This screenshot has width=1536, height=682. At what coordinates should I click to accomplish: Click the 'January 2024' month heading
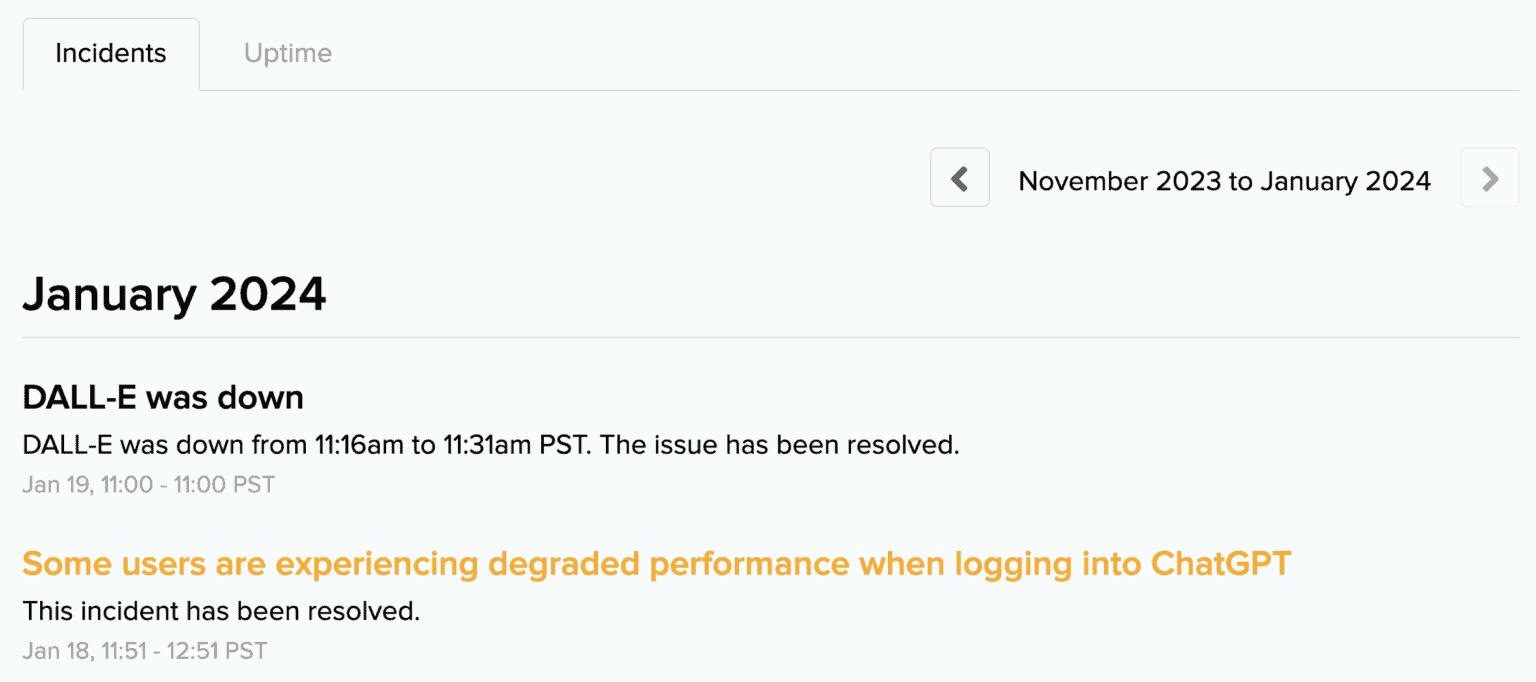click(x=174, y=295)
